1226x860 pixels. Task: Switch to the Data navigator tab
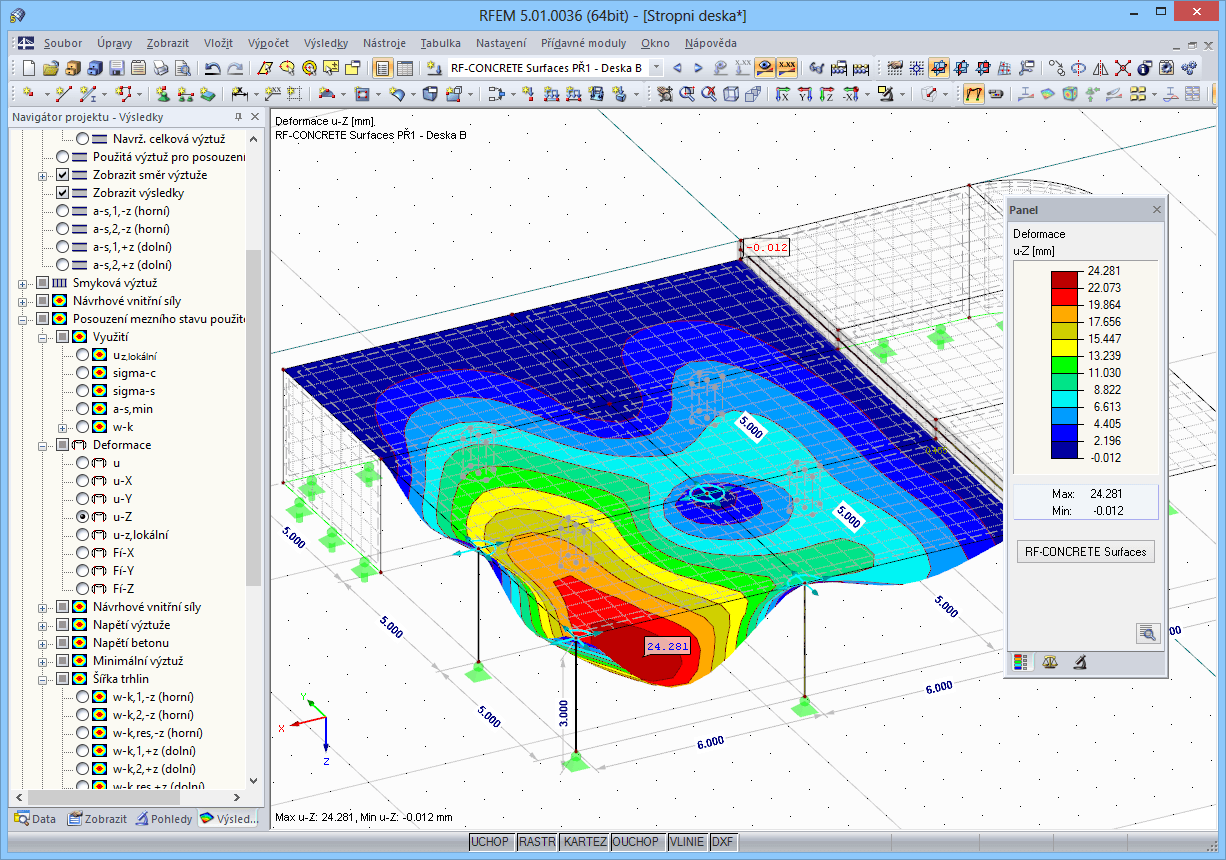(x=35, y=818)
